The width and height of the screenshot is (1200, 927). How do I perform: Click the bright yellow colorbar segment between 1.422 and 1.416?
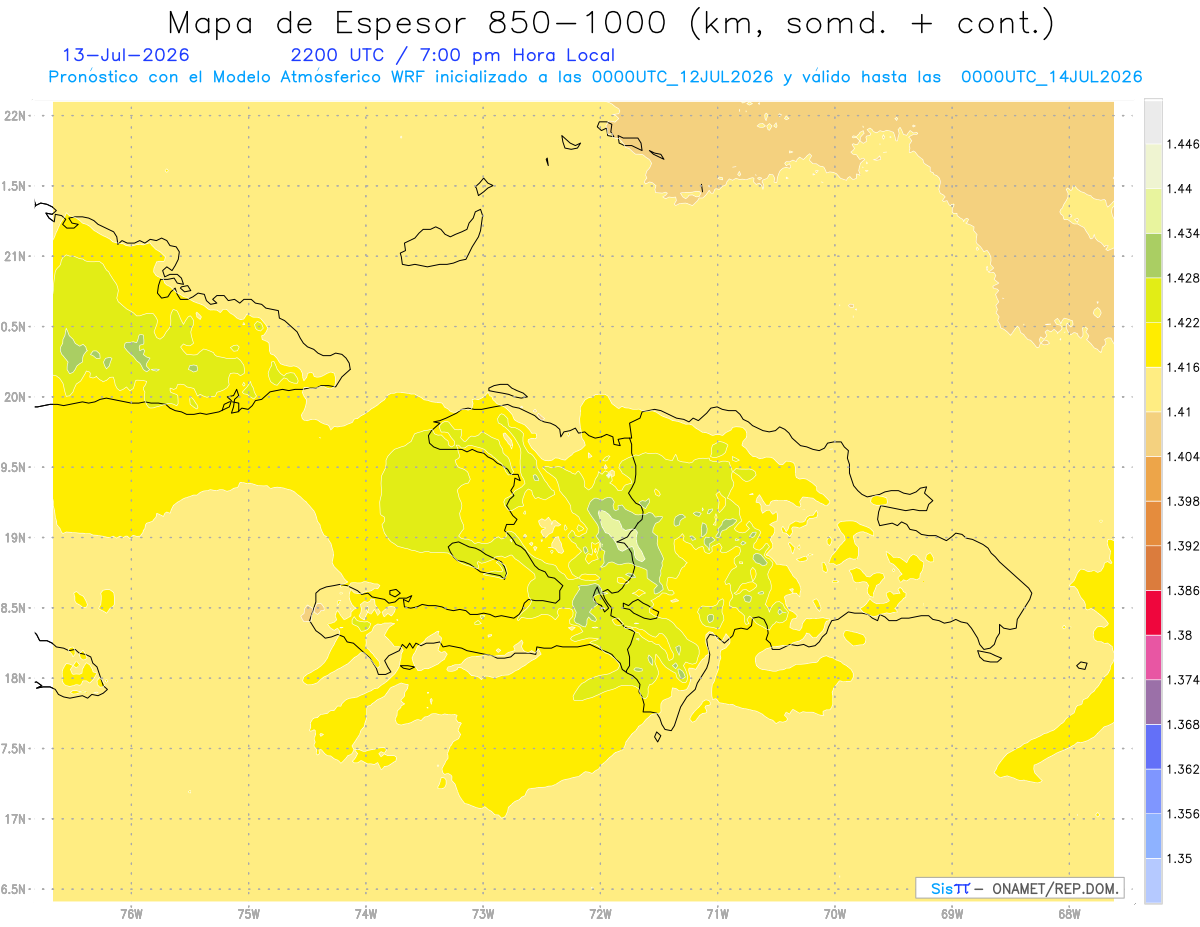1153,344
